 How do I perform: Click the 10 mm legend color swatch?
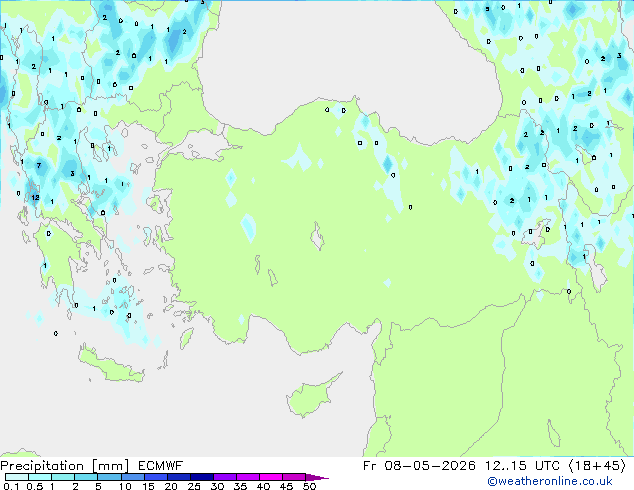point(132,477)
